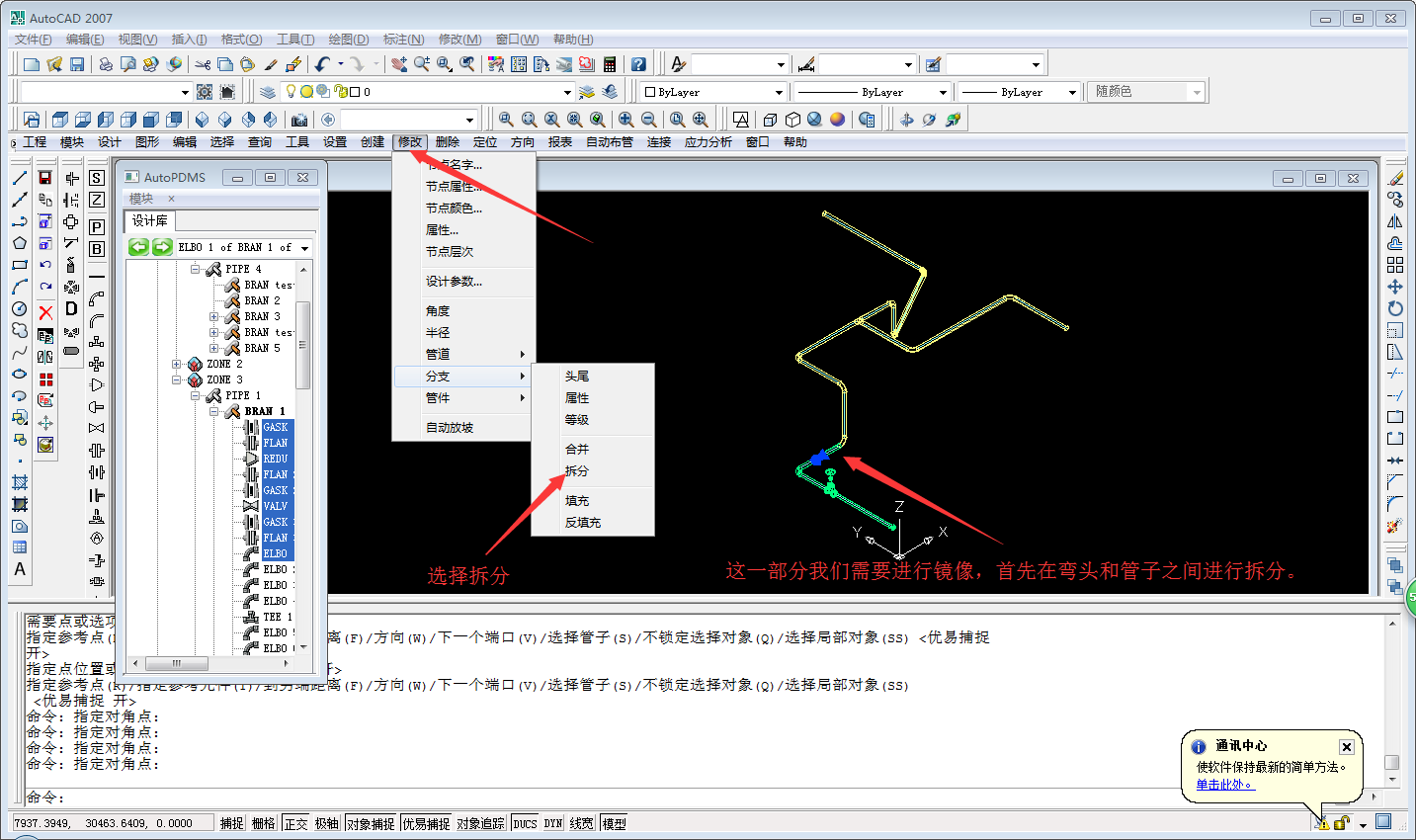Select the Line draw tool

[19, 178]
